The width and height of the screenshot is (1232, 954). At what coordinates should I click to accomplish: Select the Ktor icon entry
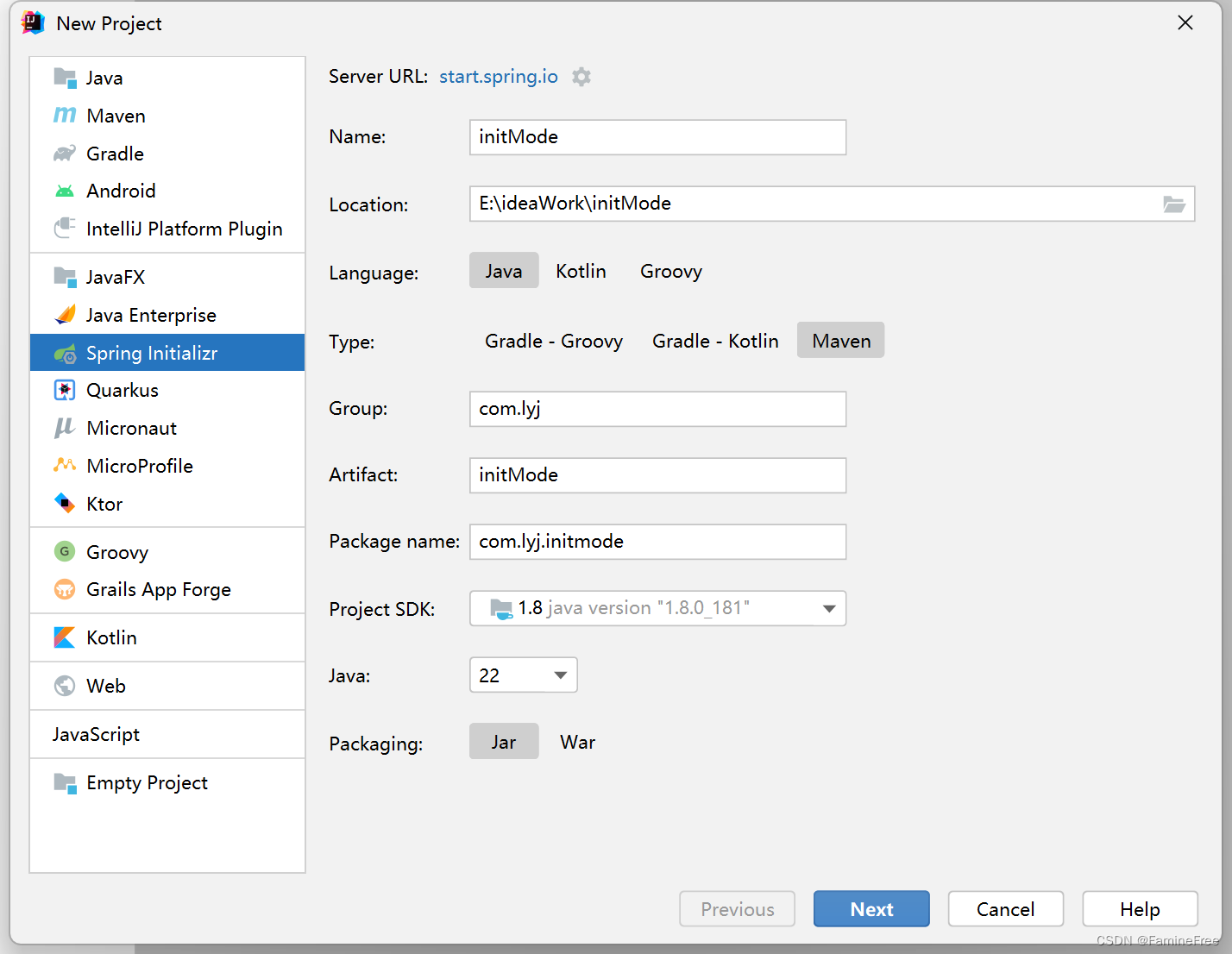[x=65, y=503]
